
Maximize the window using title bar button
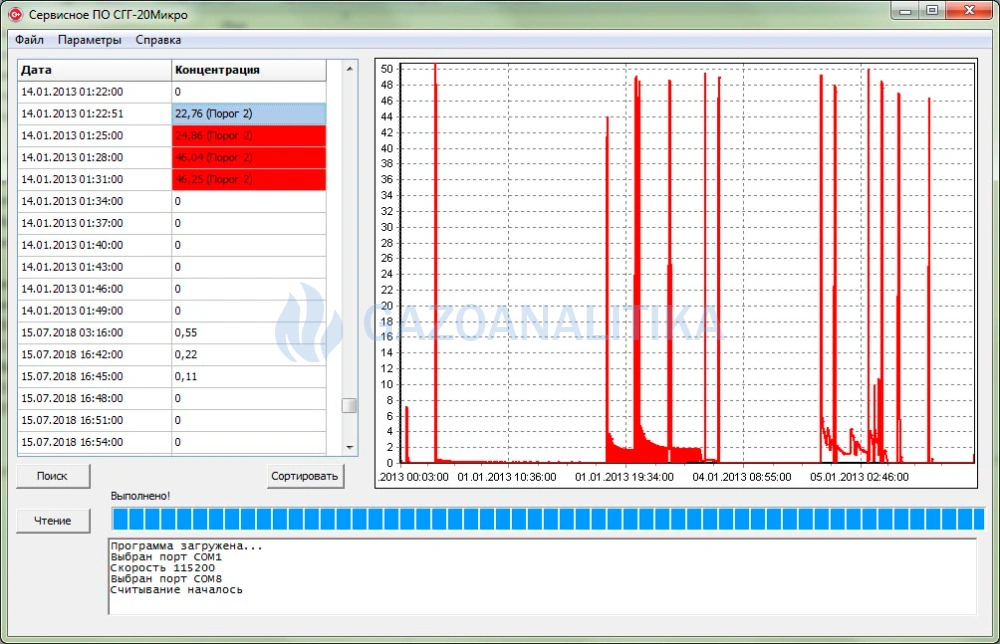[932, 11]
